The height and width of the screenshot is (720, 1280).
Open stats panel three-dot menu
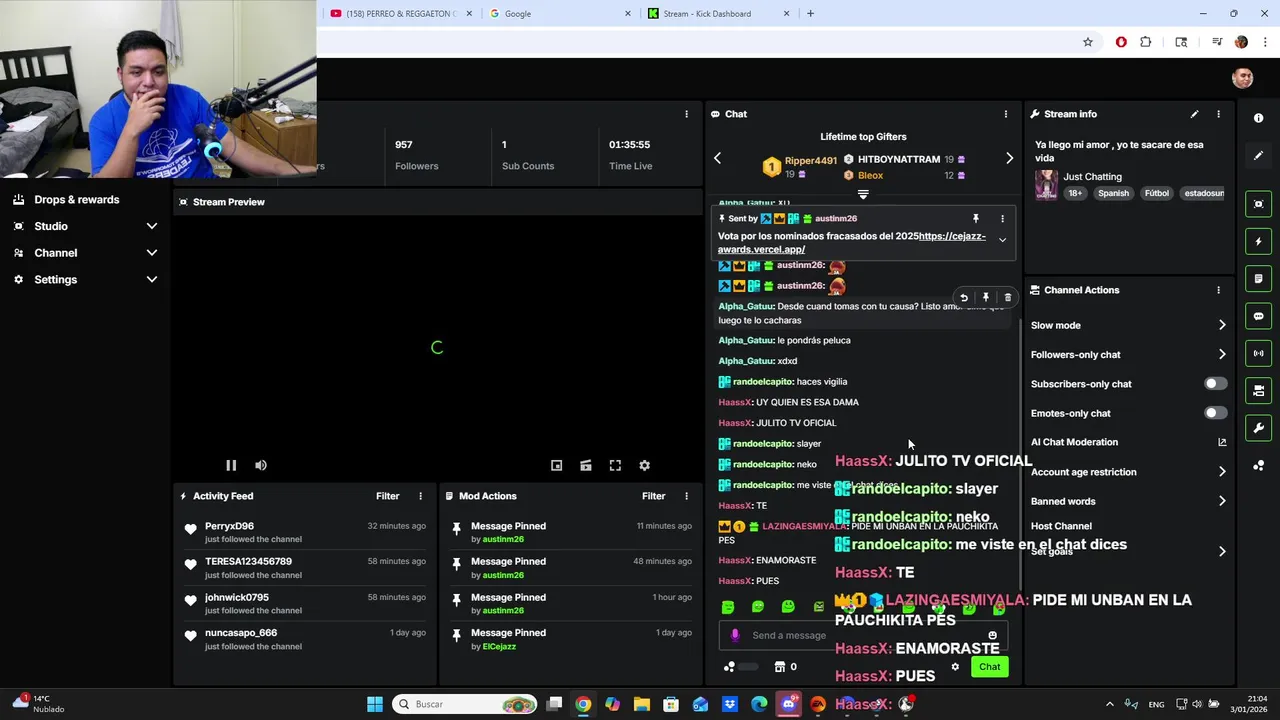686,114
